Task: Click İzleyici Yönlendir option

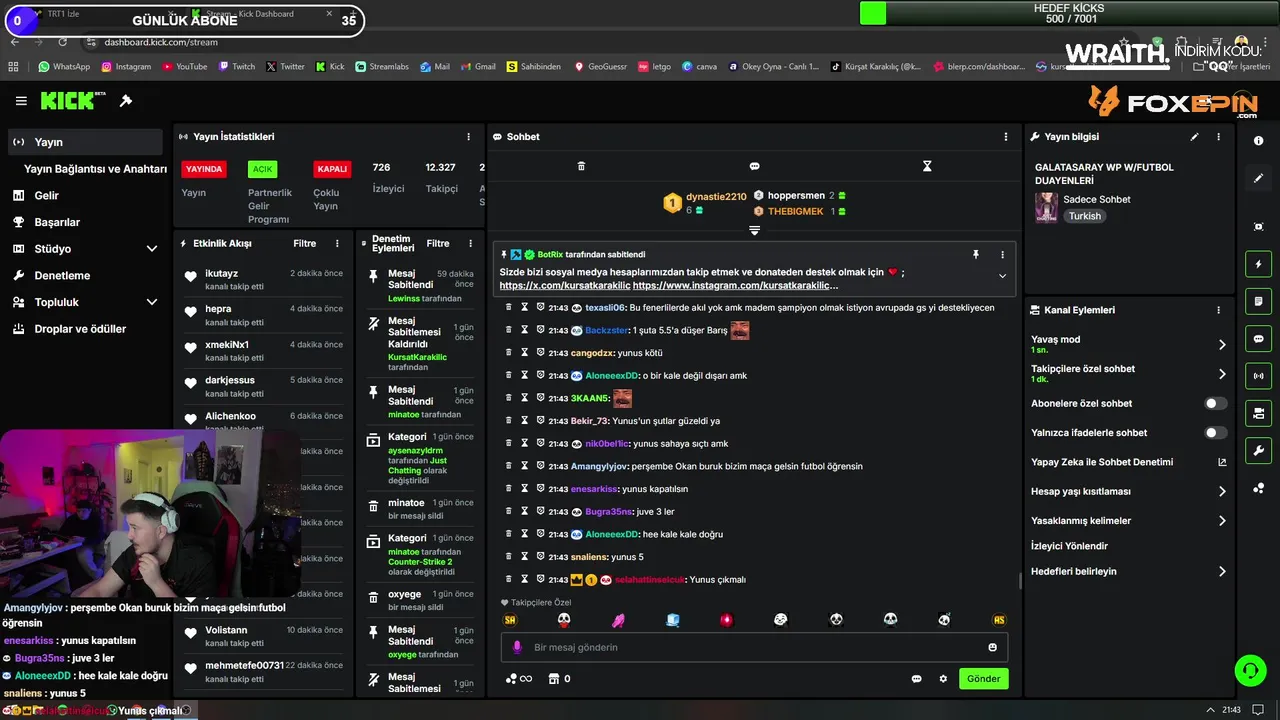Action: click(x=1069, y=546)
